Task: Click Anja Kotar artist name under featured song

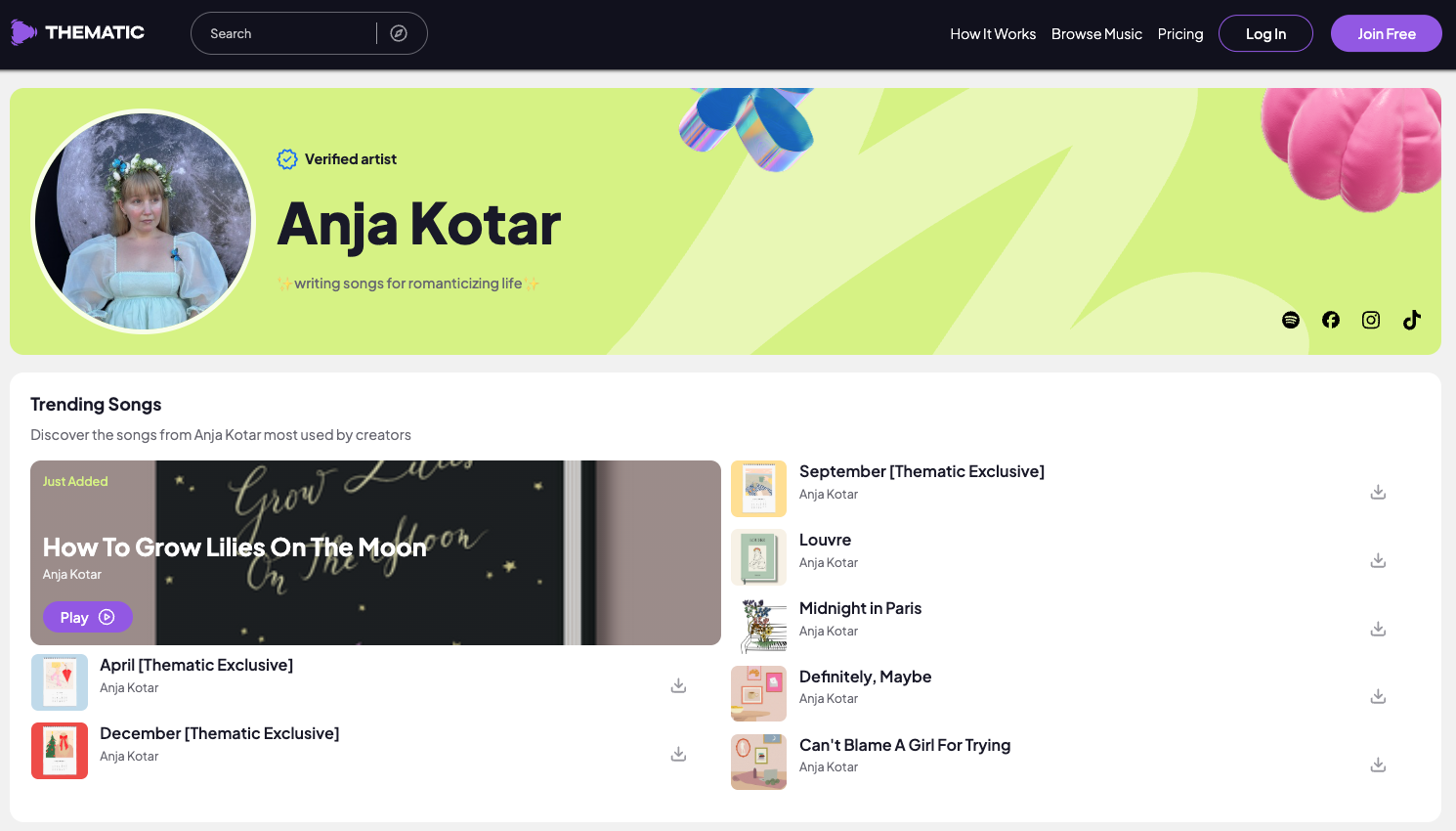Action: click(x=72, y=574)
